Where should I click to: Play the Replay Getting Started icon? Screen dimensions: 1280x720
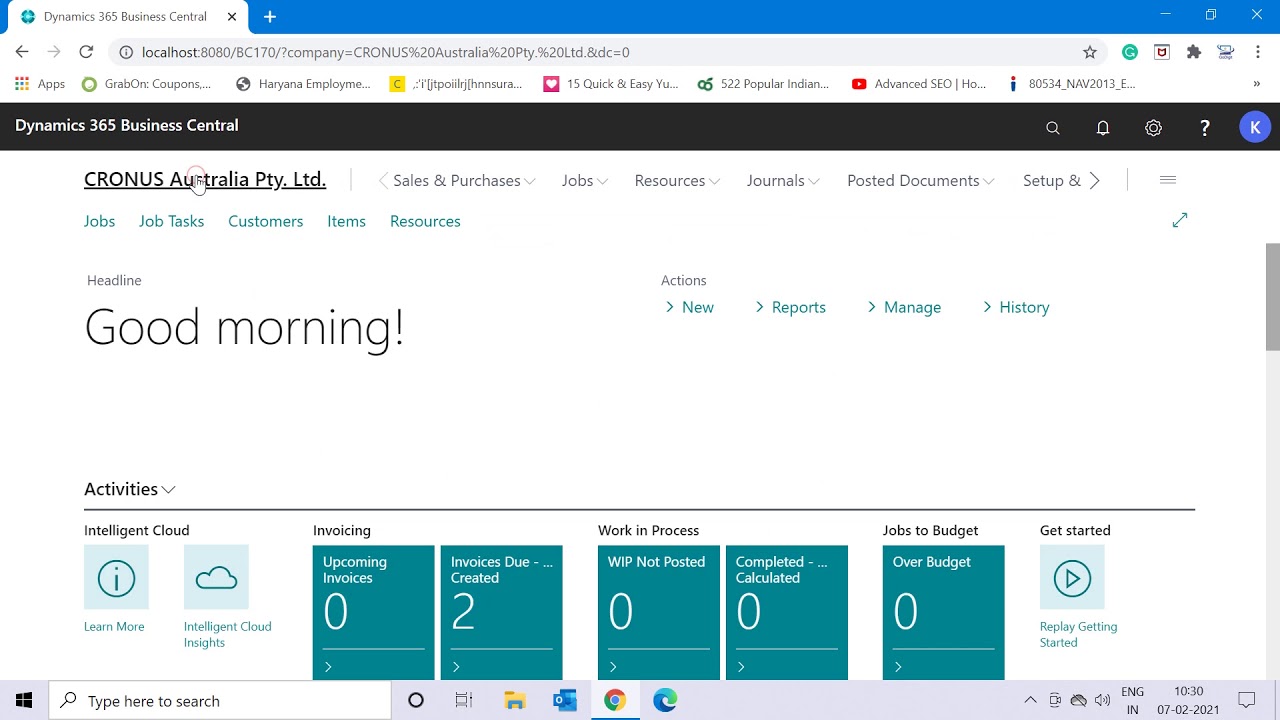pos(1072,578)
